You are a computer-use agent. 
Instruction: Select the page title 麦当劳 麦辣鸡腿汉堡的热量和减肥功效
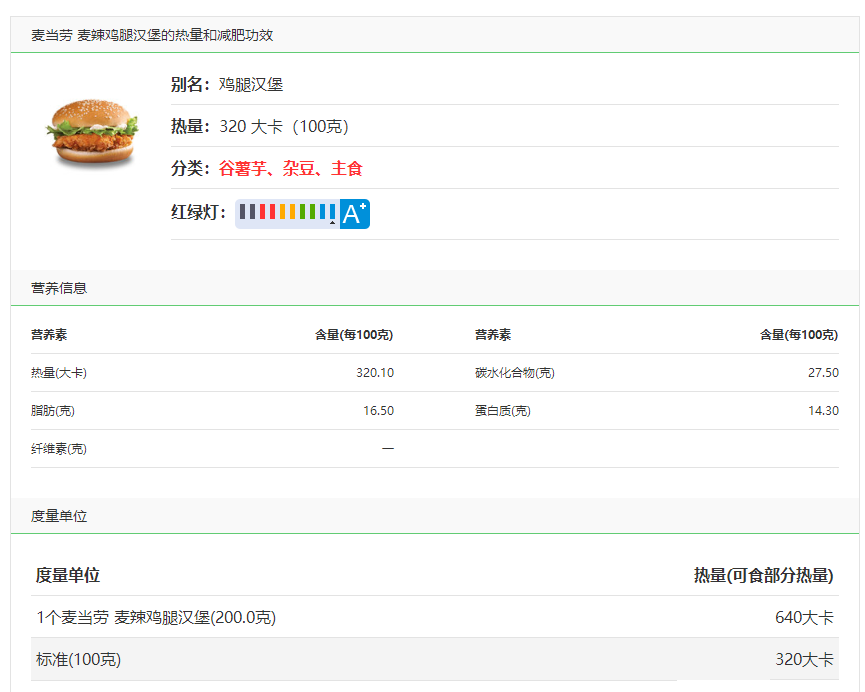click(152, 35)
